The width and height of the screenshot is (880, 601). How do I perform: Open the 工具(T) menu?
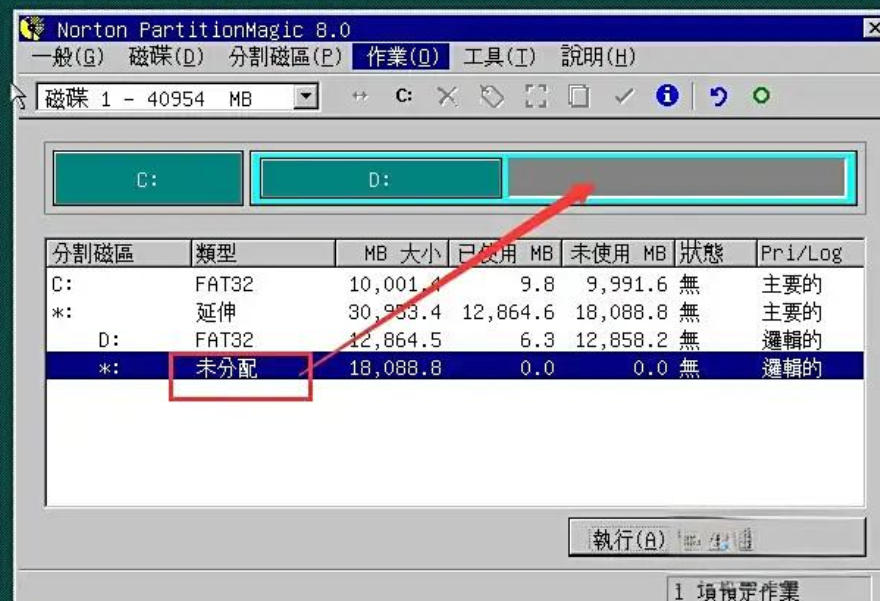pyautogui.click(x=499, y=57)
